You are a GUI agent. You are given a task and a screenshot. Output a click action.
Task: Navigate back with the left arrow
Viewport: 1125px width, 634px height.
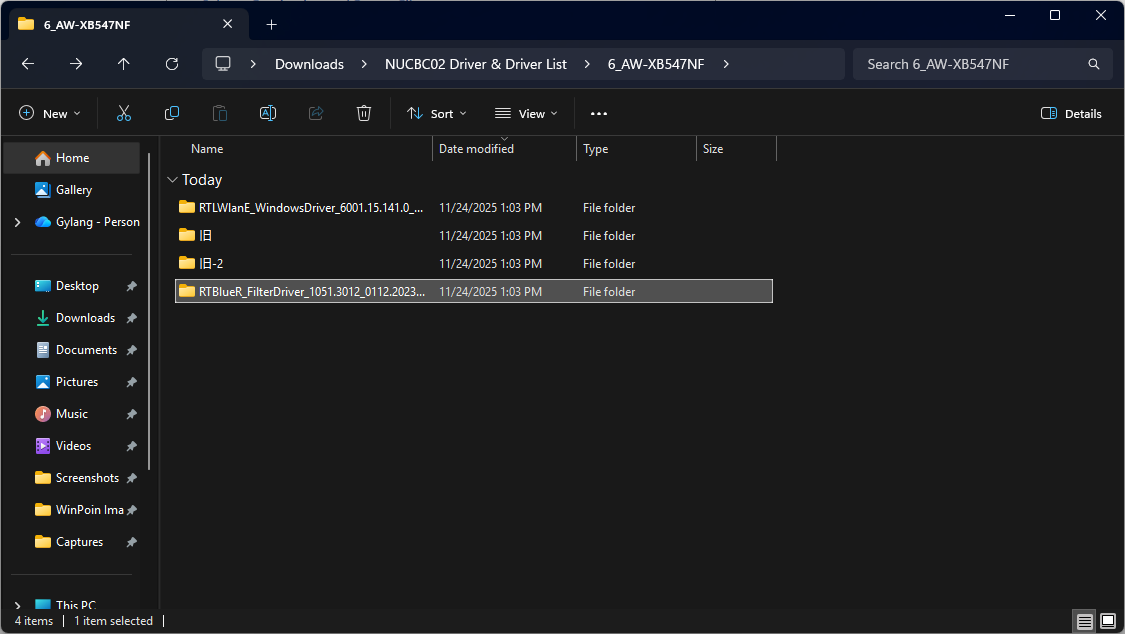pyautogui.click(x=28, y=64)
